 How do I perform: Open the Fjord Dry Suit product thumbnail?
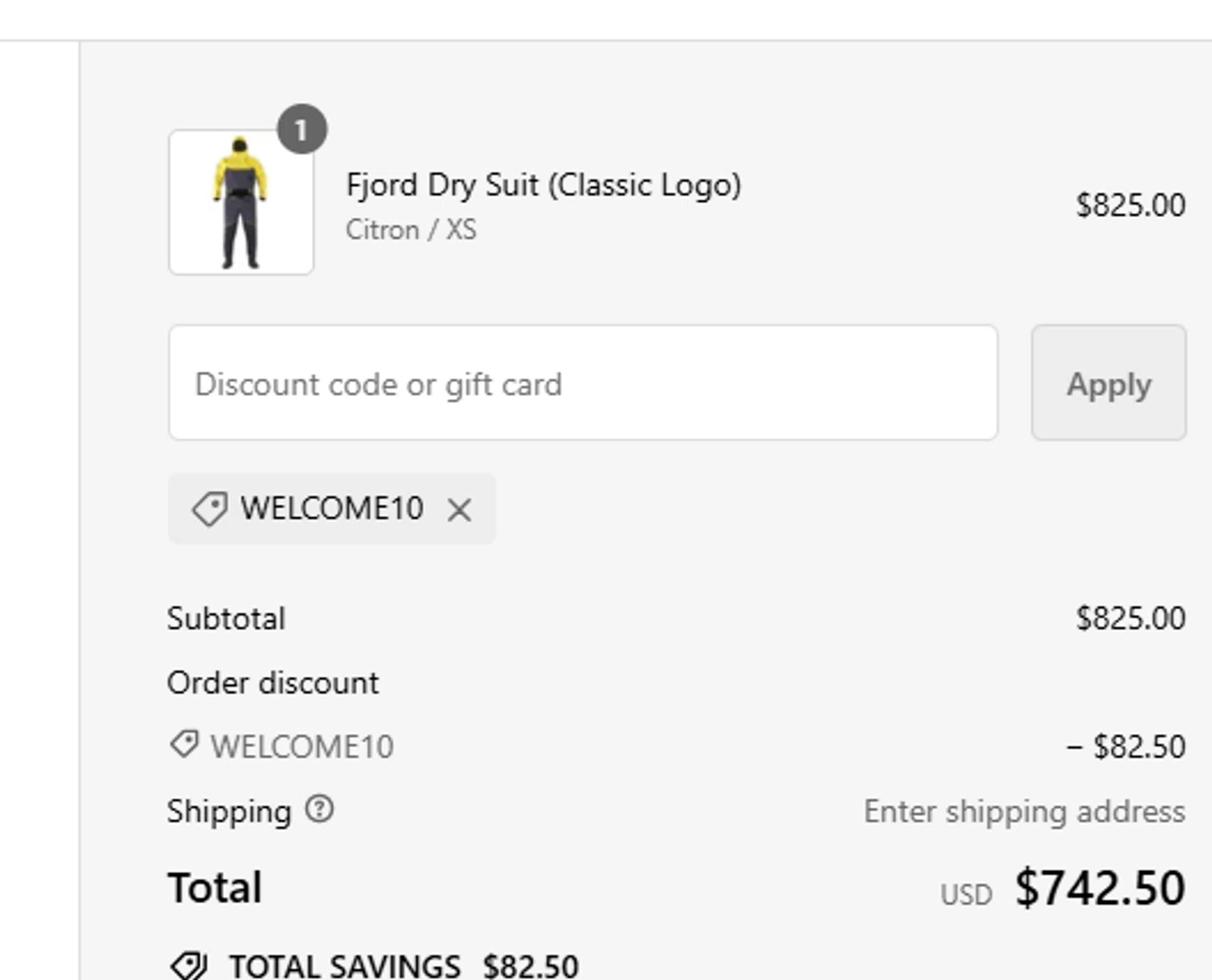click(x=241, y=203)
